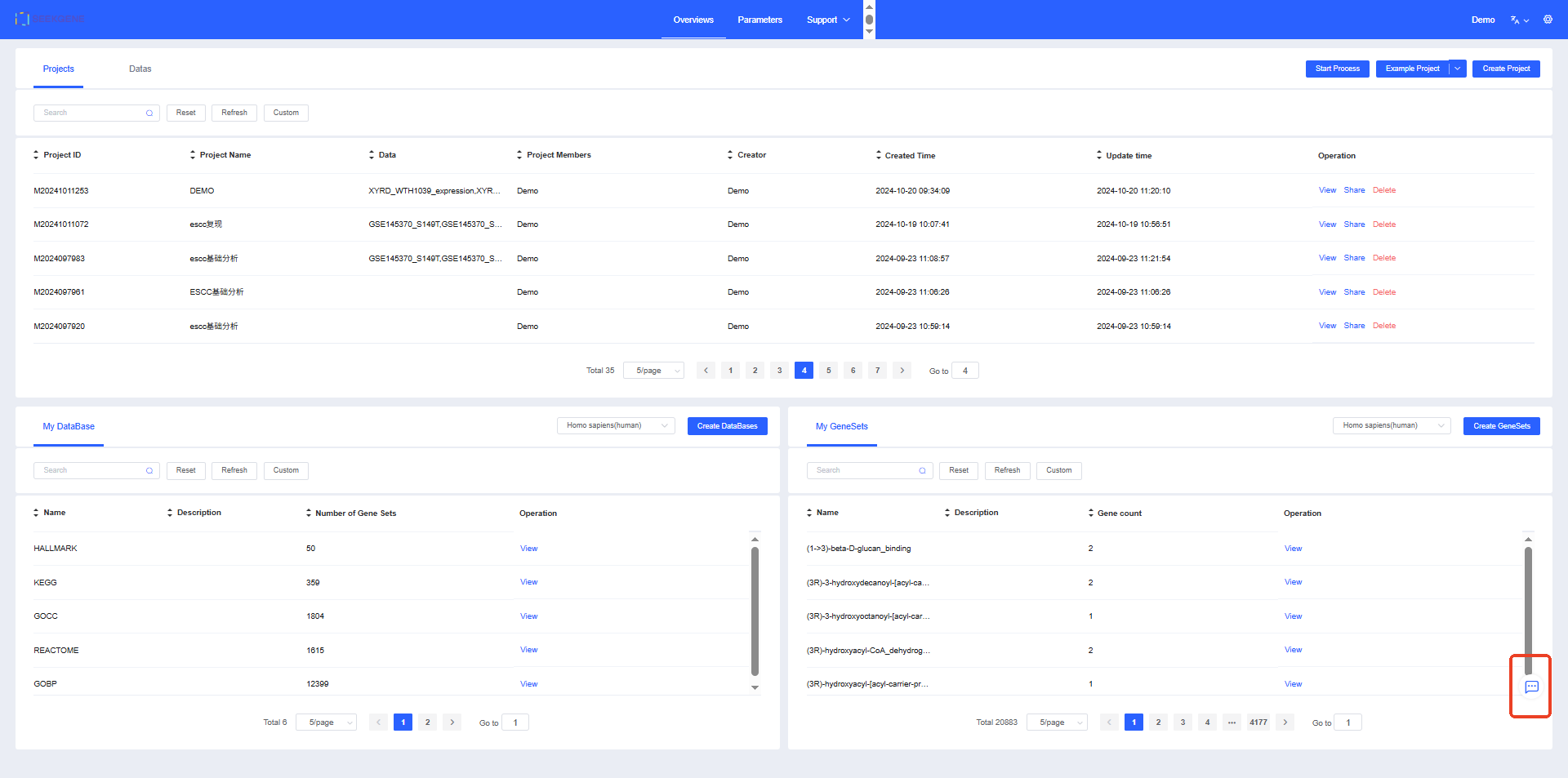This screenshot has width=1568, height=778.
Task: Click the Create Project button
Action: coord(1506,69)
